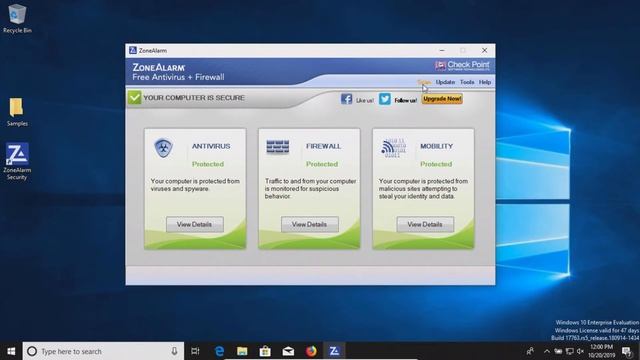This screenshot has height=360, width=640.
Task: Open the highlighted menu left of Update
Action: [424, 82]
